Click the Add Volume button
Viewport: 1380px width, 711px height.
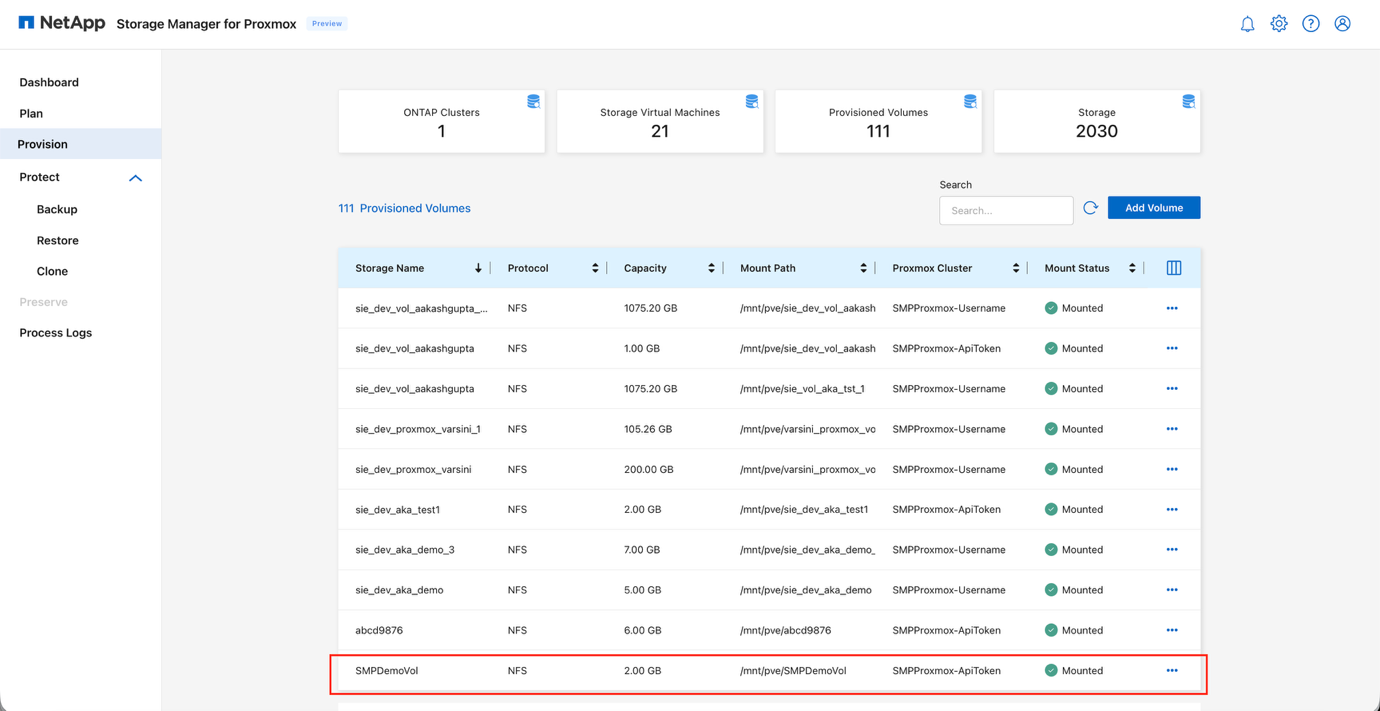[x=1153, y=207]
